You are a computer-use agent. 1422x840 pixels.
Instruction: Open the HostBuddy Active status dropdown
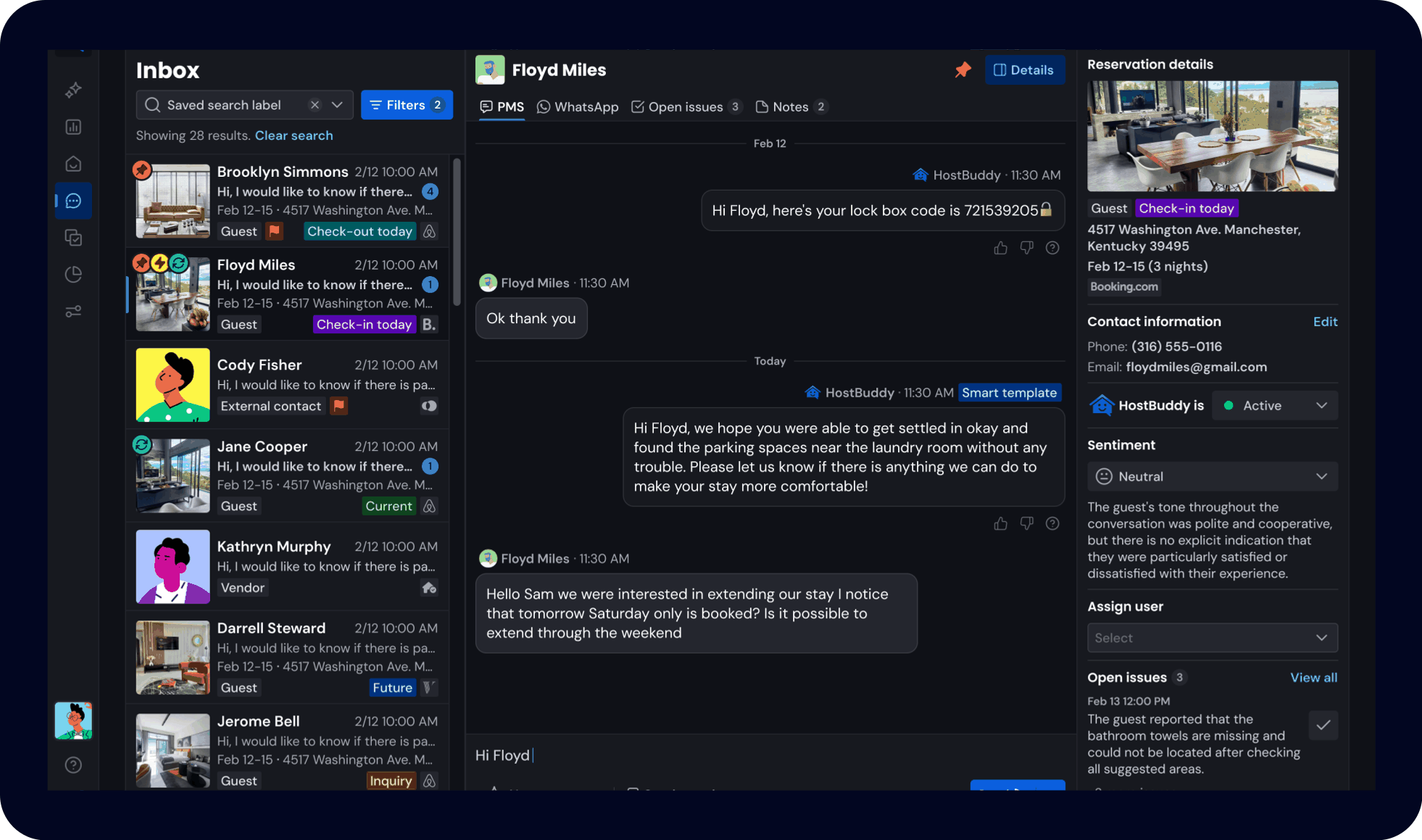click(x=1274, y=406)
